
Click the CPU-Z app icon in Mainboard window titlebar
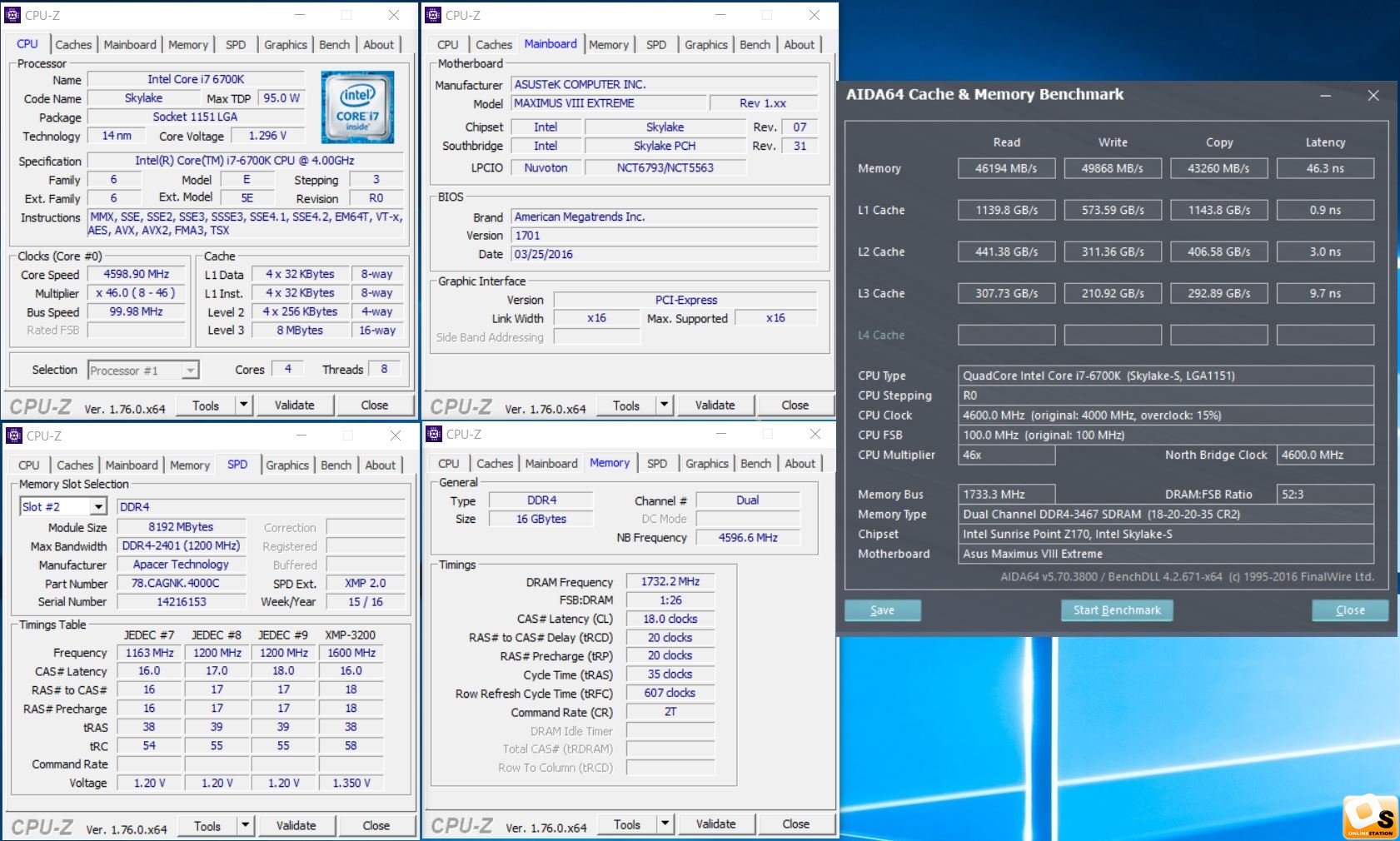(x=433, y=15)
